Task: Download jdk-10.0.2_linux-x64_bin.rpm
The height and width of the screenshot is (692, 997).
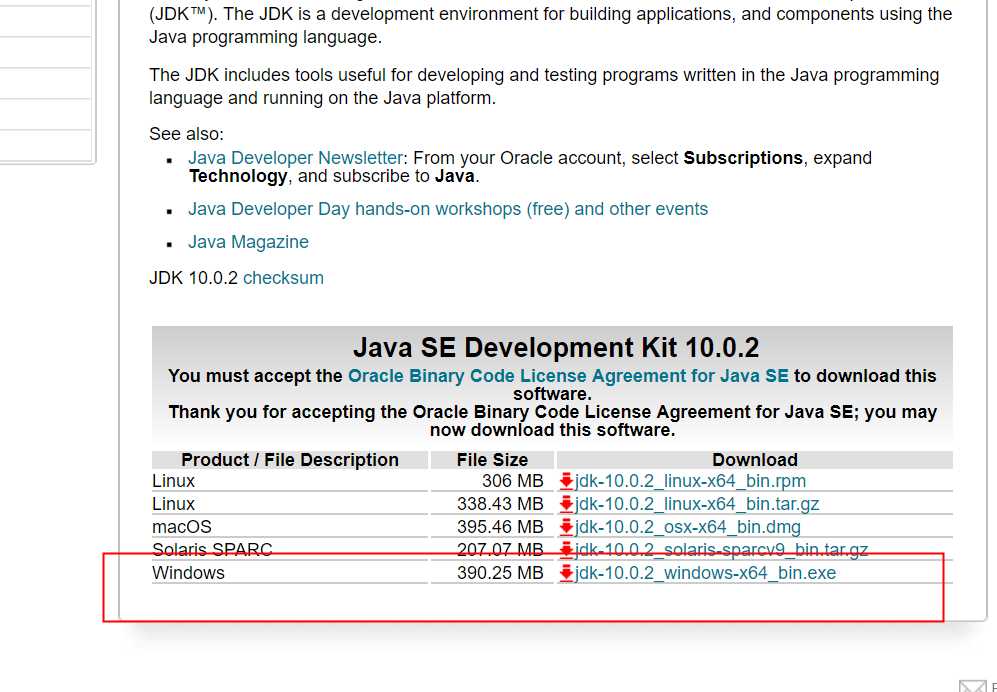Action: point(690,481)
